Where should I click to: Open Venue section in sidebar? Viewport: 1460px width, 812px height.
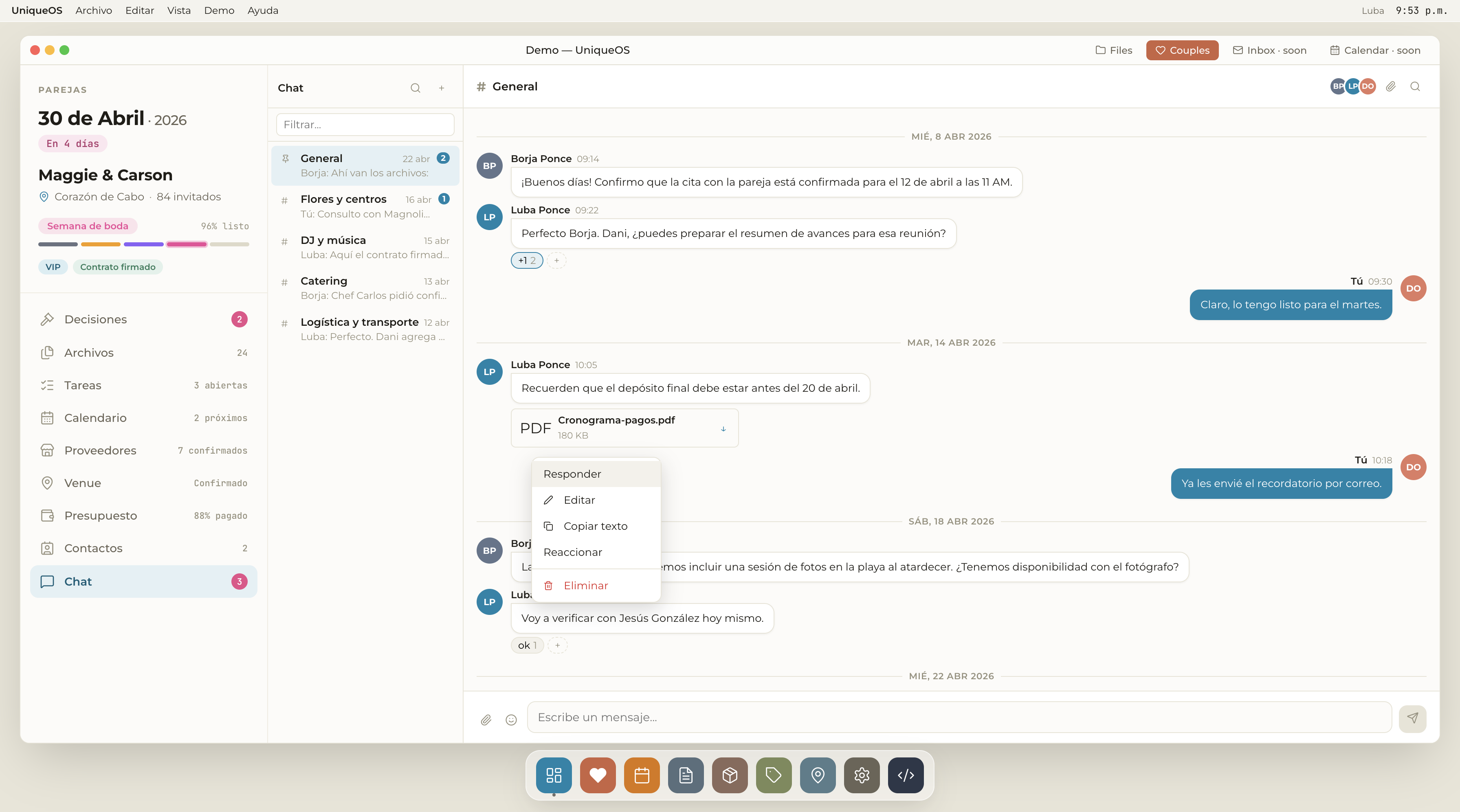coord(143,483)
